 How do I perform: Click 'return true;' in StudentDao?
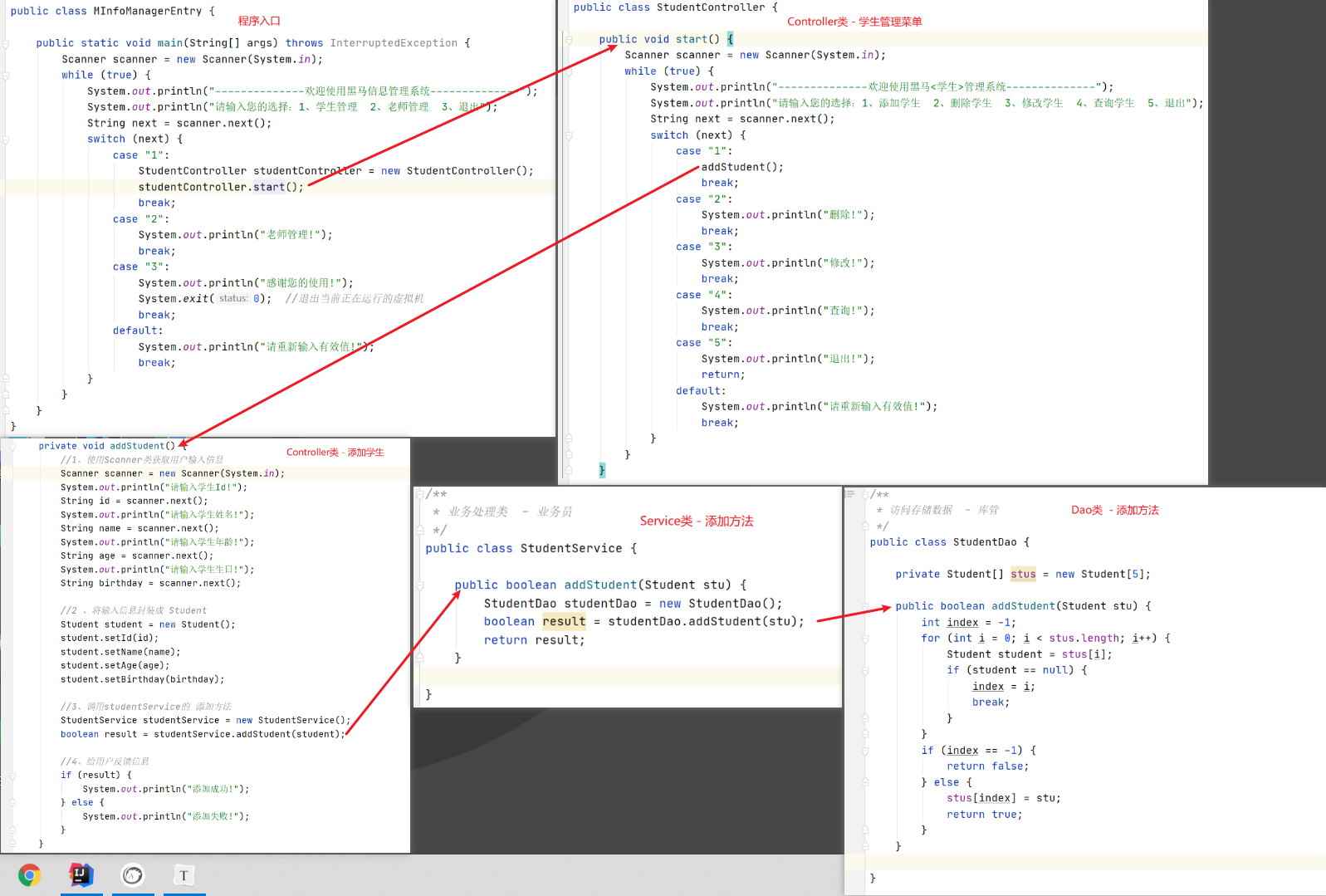click(984, 815)
